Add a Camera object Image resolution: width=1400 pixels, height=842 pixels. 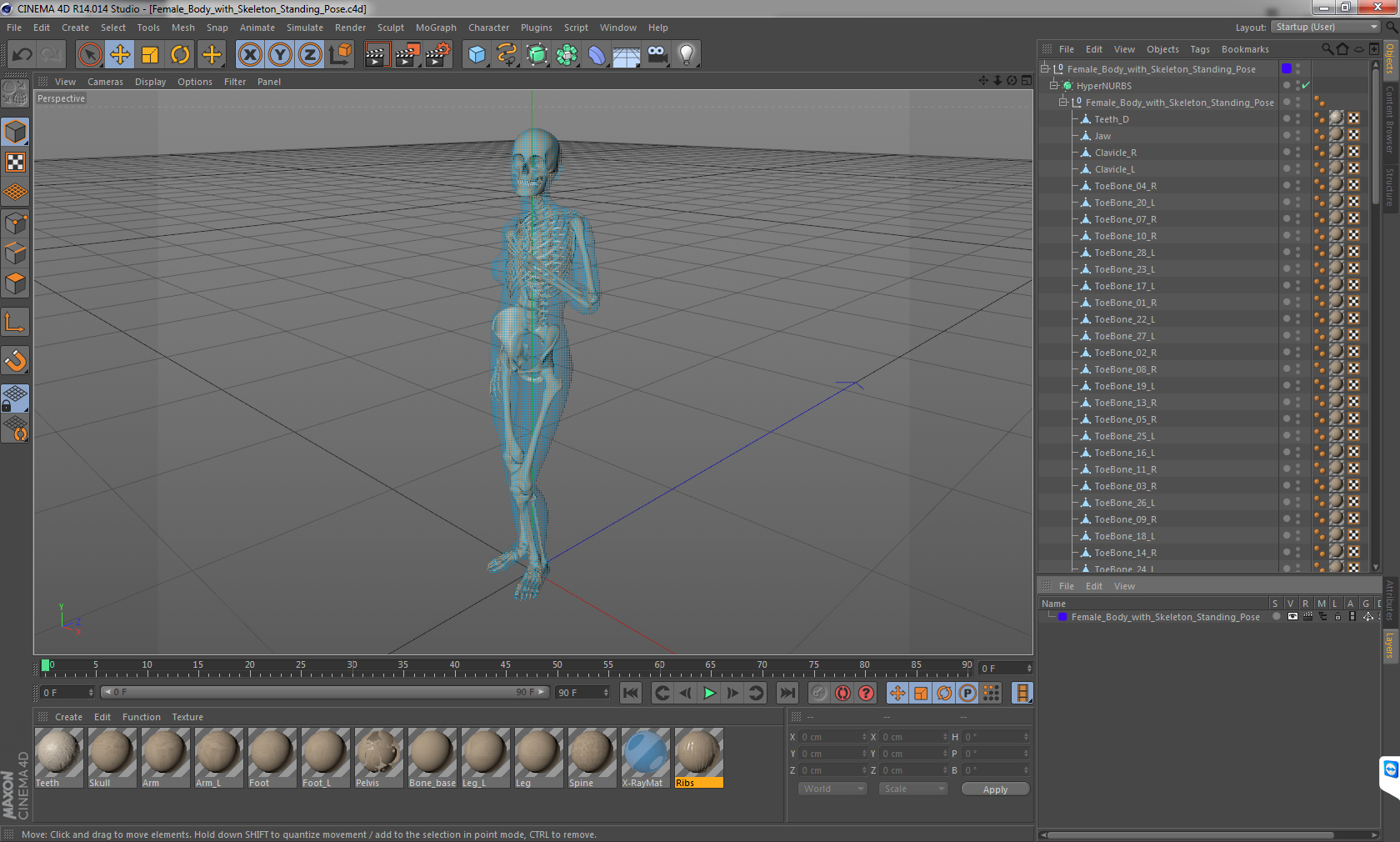coord(657,55)
